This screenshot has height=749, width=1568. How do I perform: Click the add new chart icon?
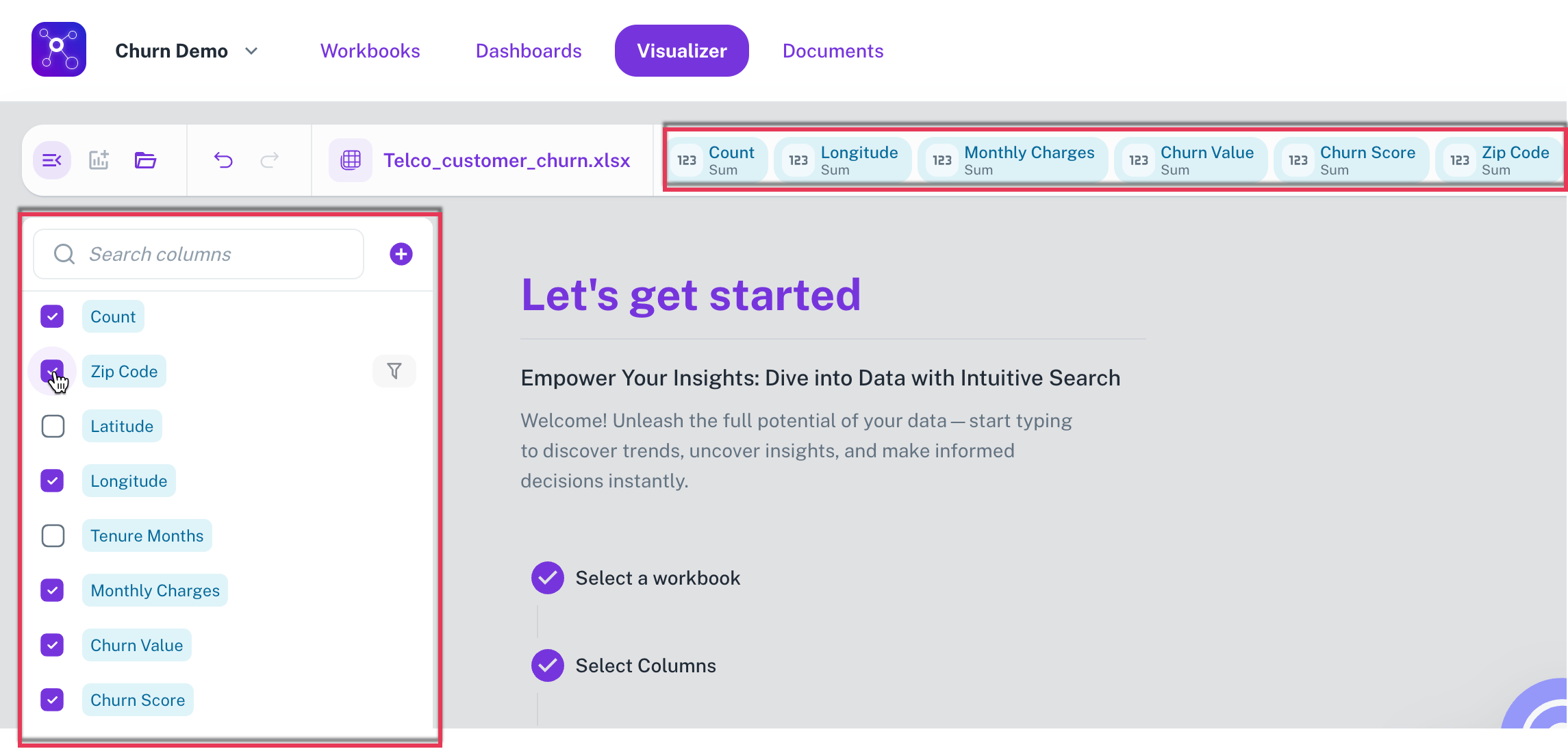click(x=99, y=160)
